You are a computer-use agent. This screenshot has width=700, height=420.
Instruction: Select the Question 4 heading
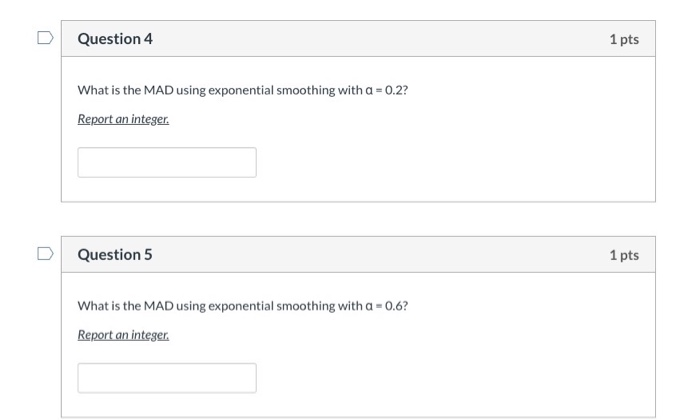tap(115, 39)
